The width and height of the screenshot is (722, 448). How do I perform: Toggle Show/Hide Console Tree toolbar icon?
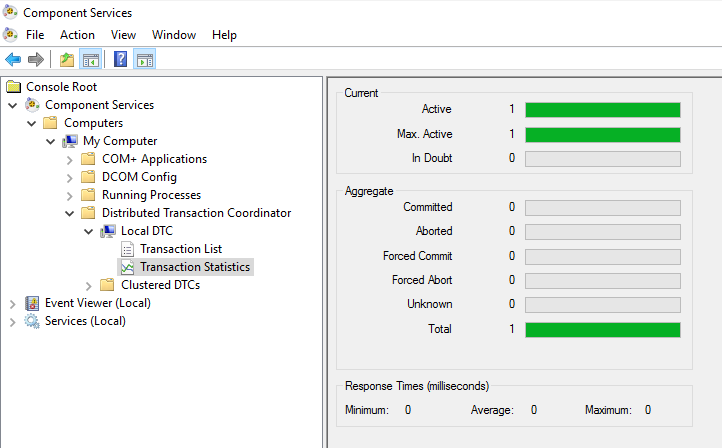(x=91, y=59)
